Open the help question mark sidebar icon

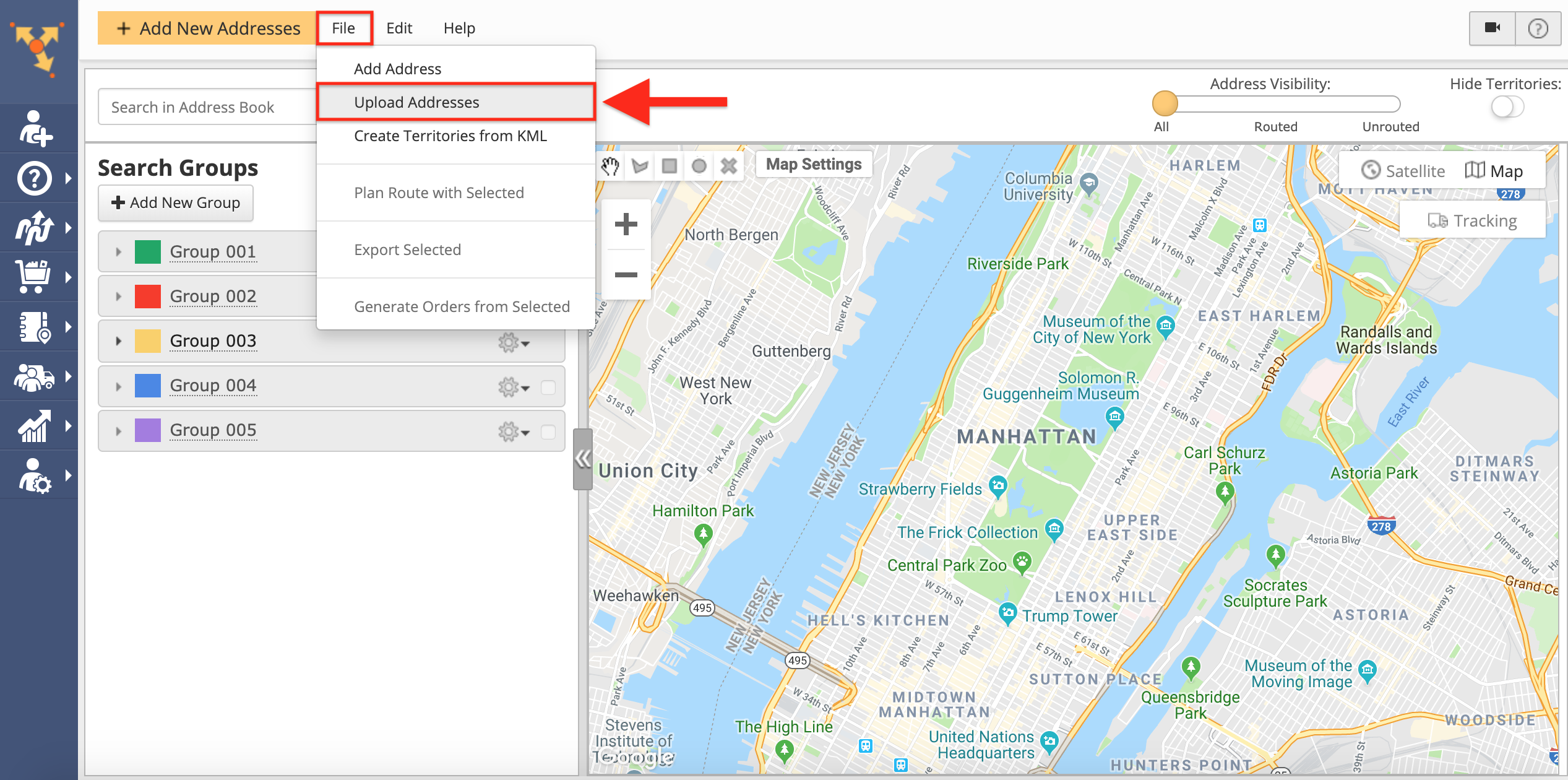click(x=35, y=178)
